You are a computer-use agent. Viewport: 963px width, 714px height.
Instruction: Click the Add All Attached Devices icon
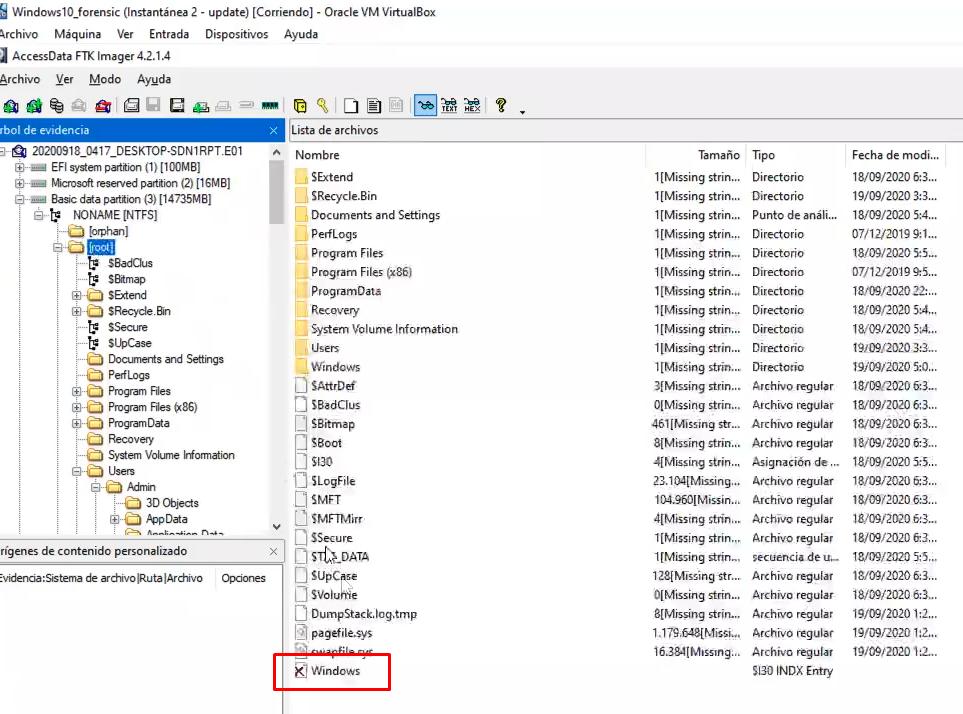click(34, 106)
